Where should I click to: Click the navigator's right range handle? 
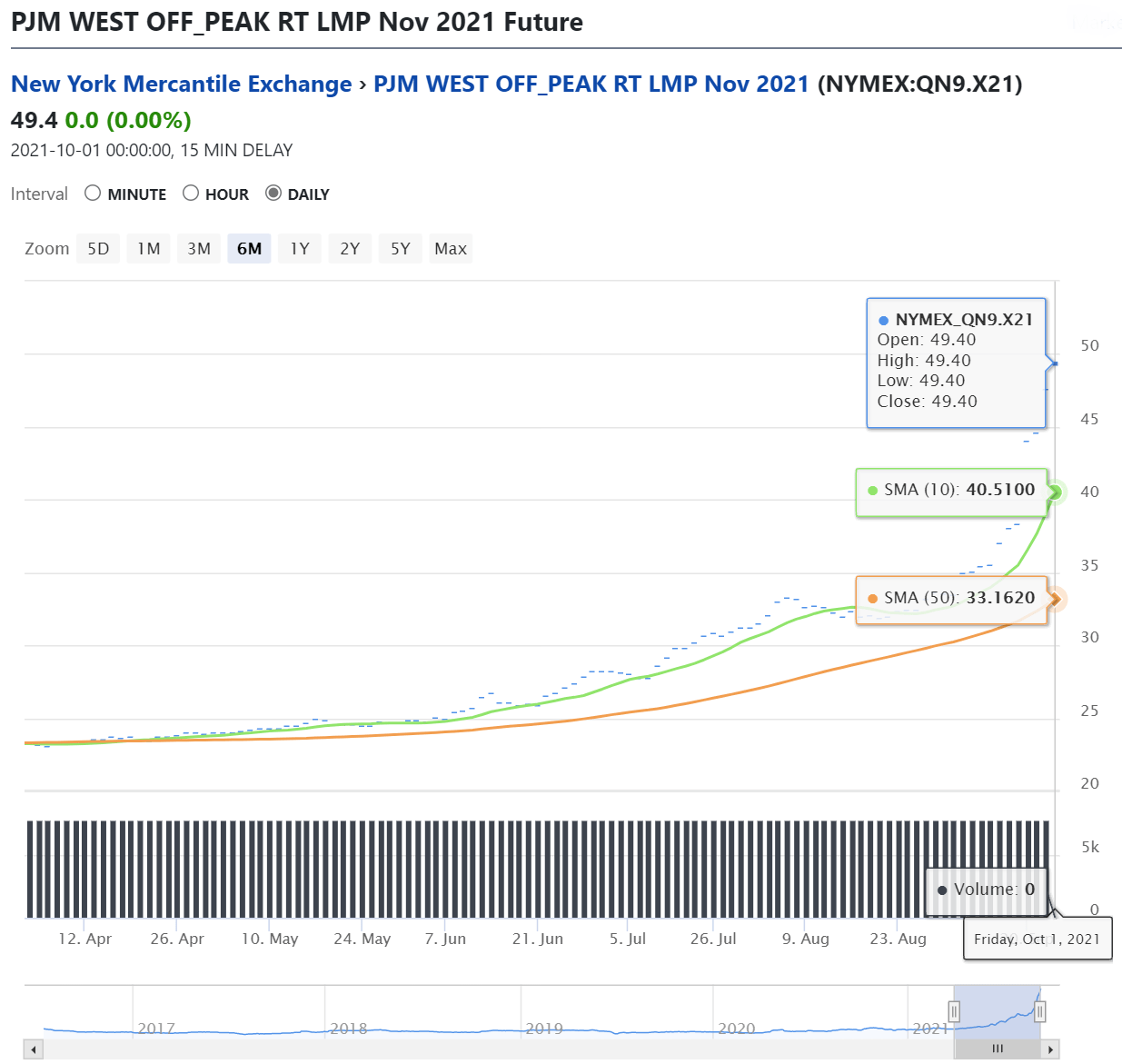(1040, 1011)
